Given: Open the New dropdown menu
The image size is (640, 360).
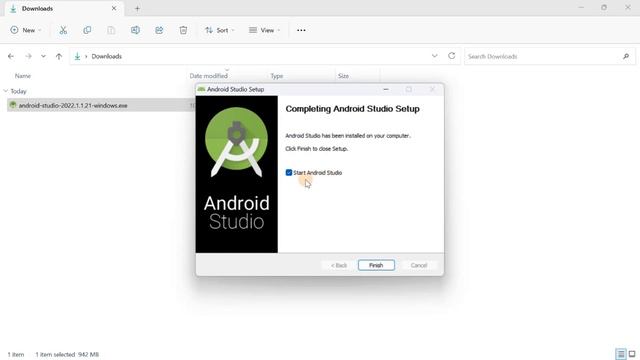Looking at the screenshot, I should (26, 30).
